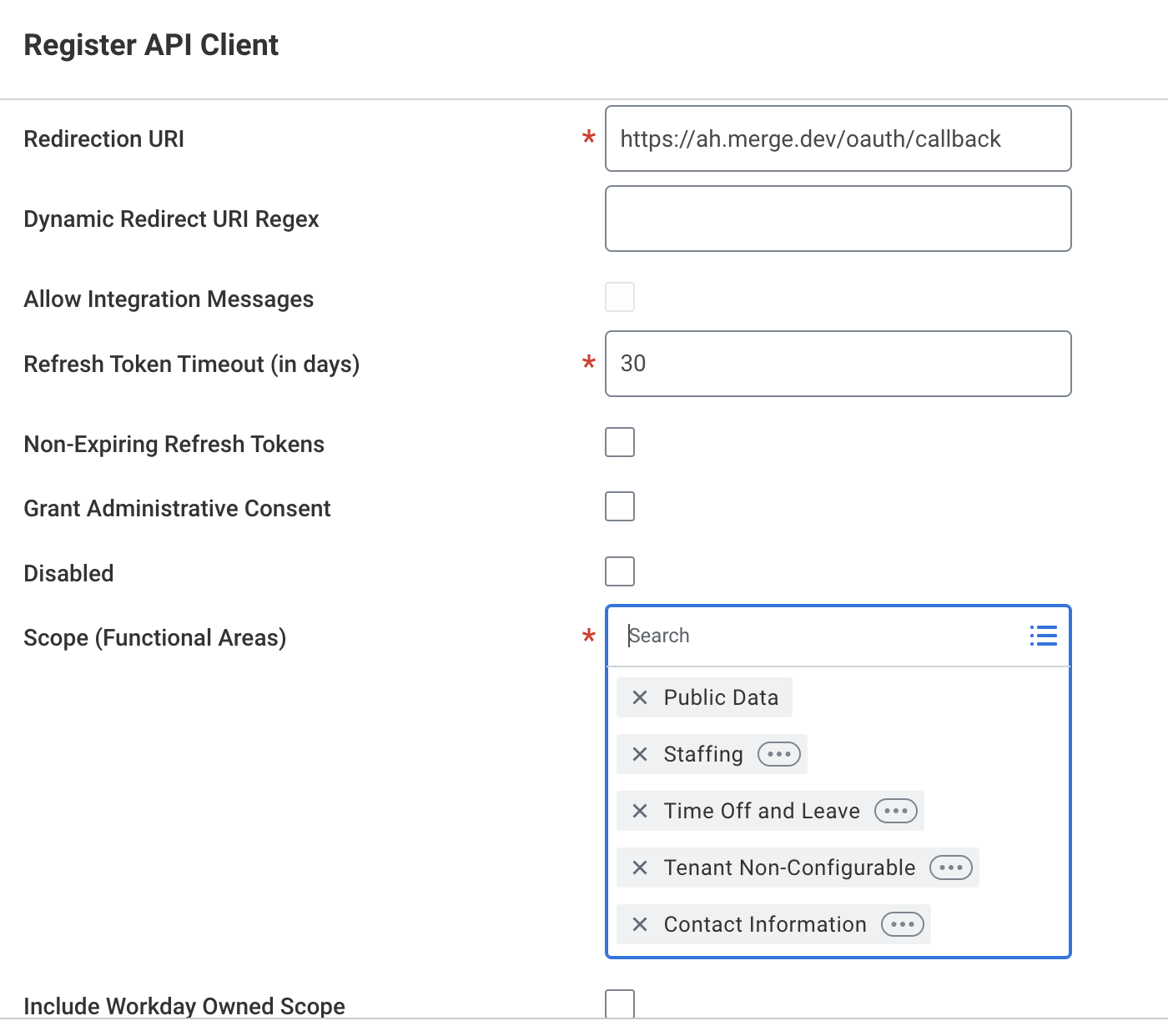Viewport: 1168px width, 1036px height.
Task: Open related actions ellipsis for Staffing
Action: point(779,754)
